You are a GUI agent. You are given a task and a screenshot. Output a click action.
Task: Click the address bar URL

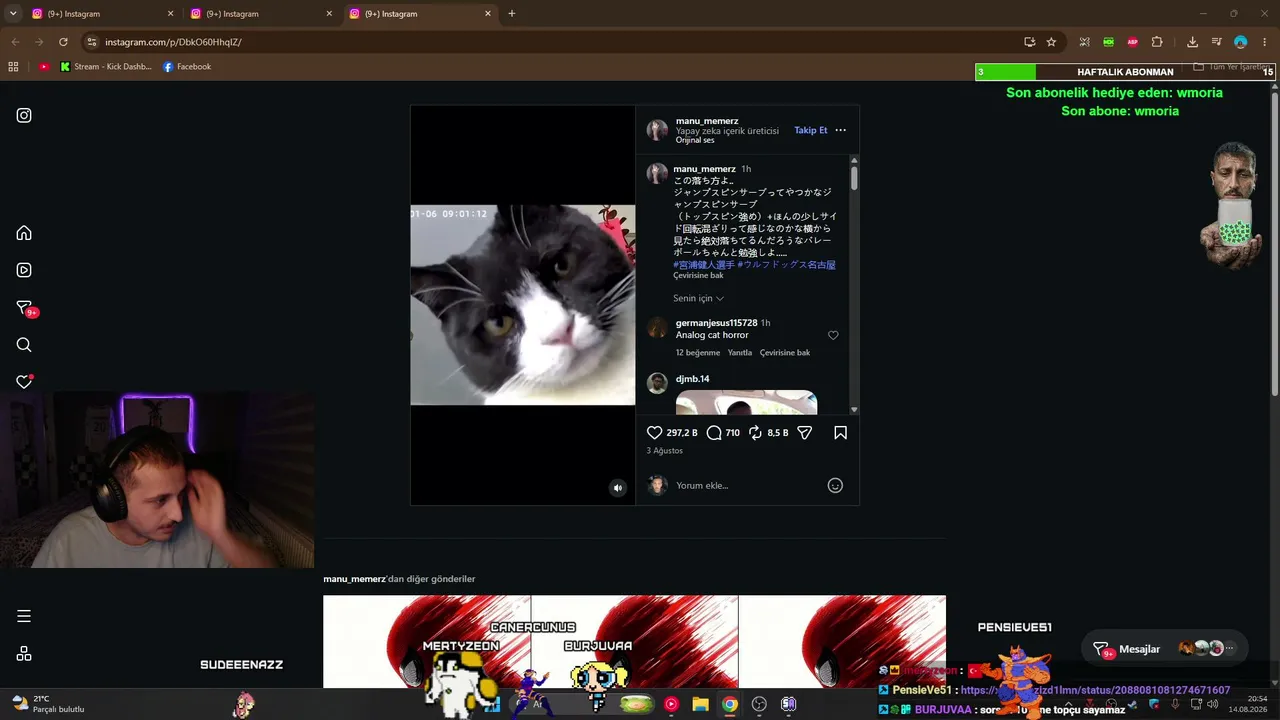click(173, 42)
